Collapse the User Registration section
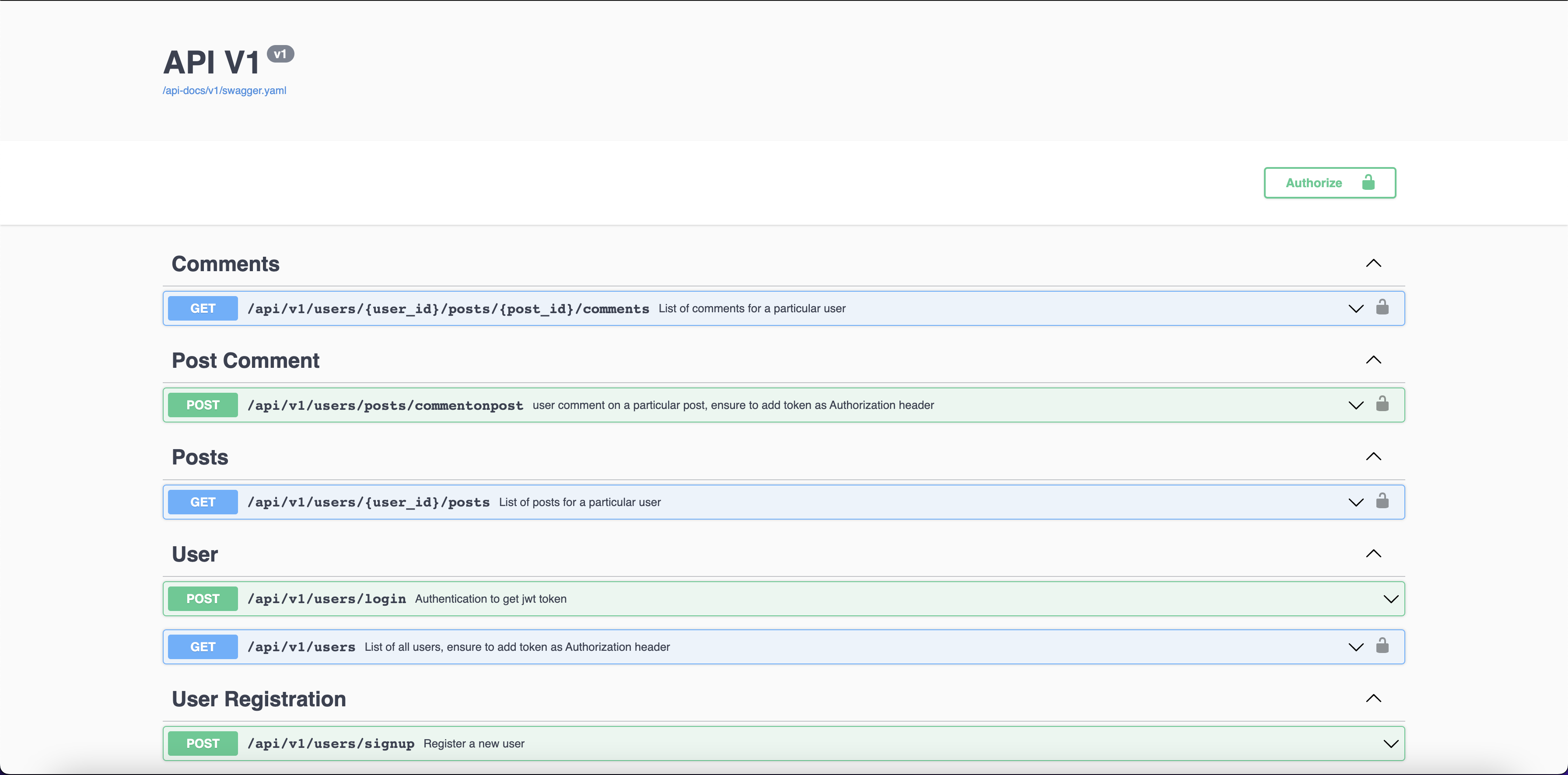 [1373, 698]
